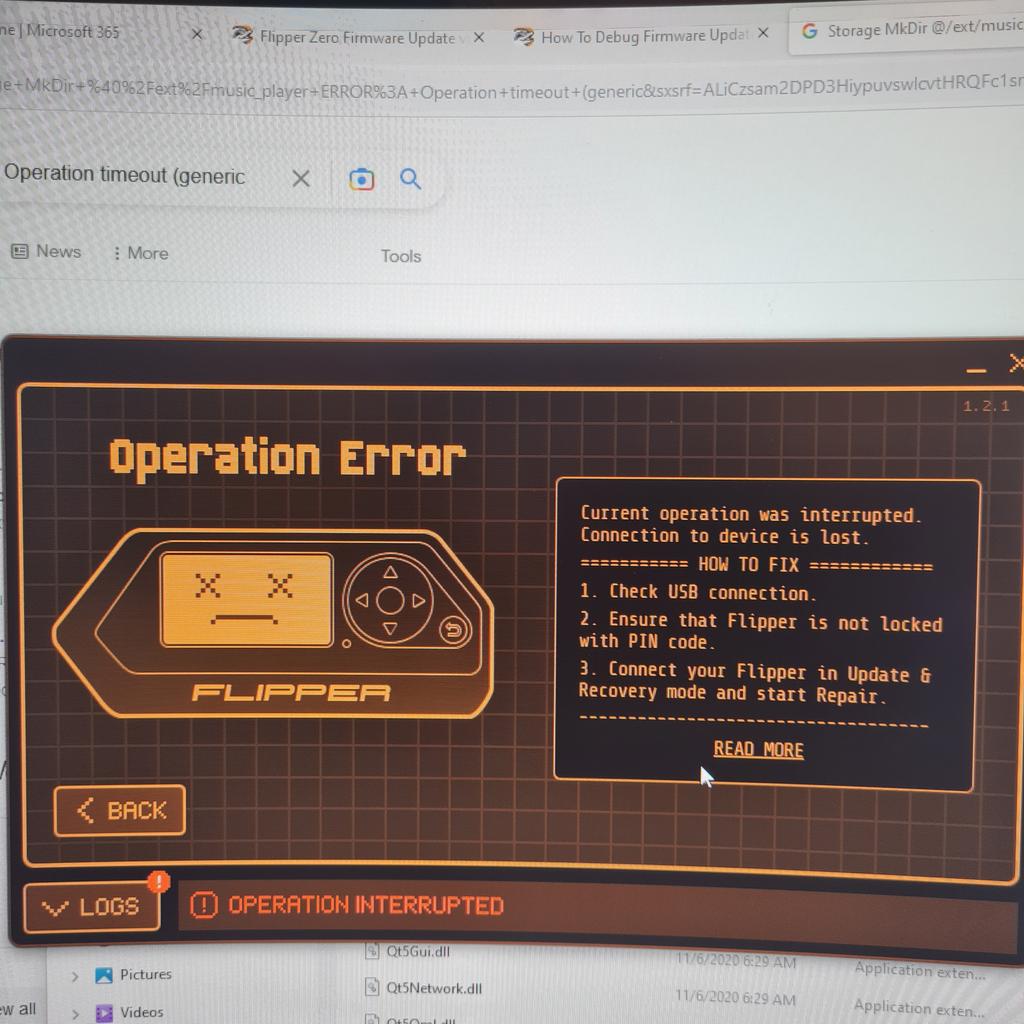This screenshot has width=1024, height=1024.
Task: Clear the search box with X icon
Action: point(300,179)
